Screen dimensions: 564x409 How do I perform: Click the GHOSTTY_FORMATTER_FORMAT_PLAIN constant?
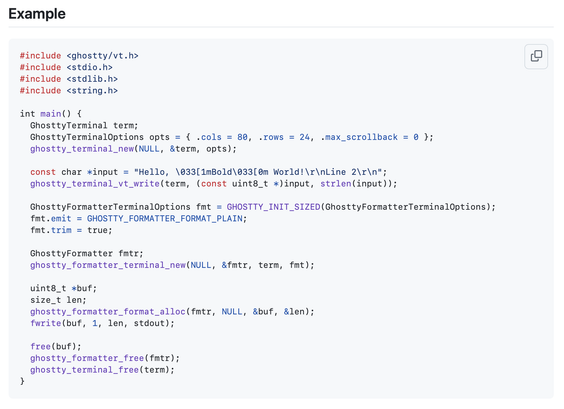[x=165, y=219]
